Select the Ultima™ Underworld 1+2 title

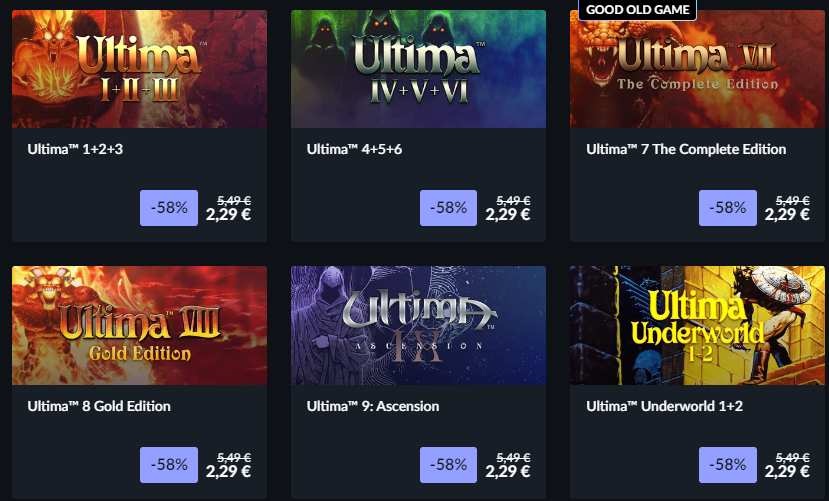pyautogui.click(x=664, y=406)
